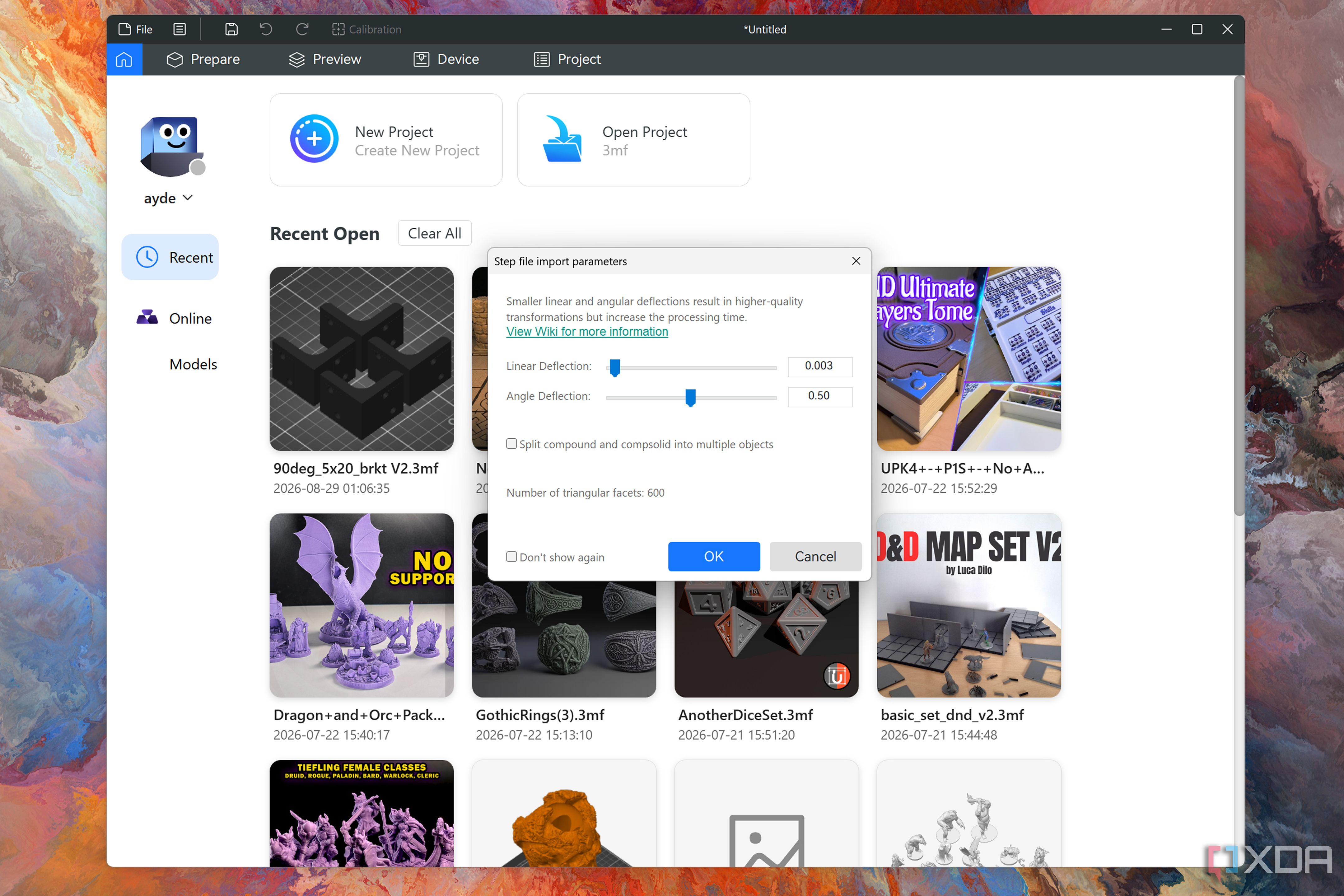Go to the Home tab

(x=124, y=59)
